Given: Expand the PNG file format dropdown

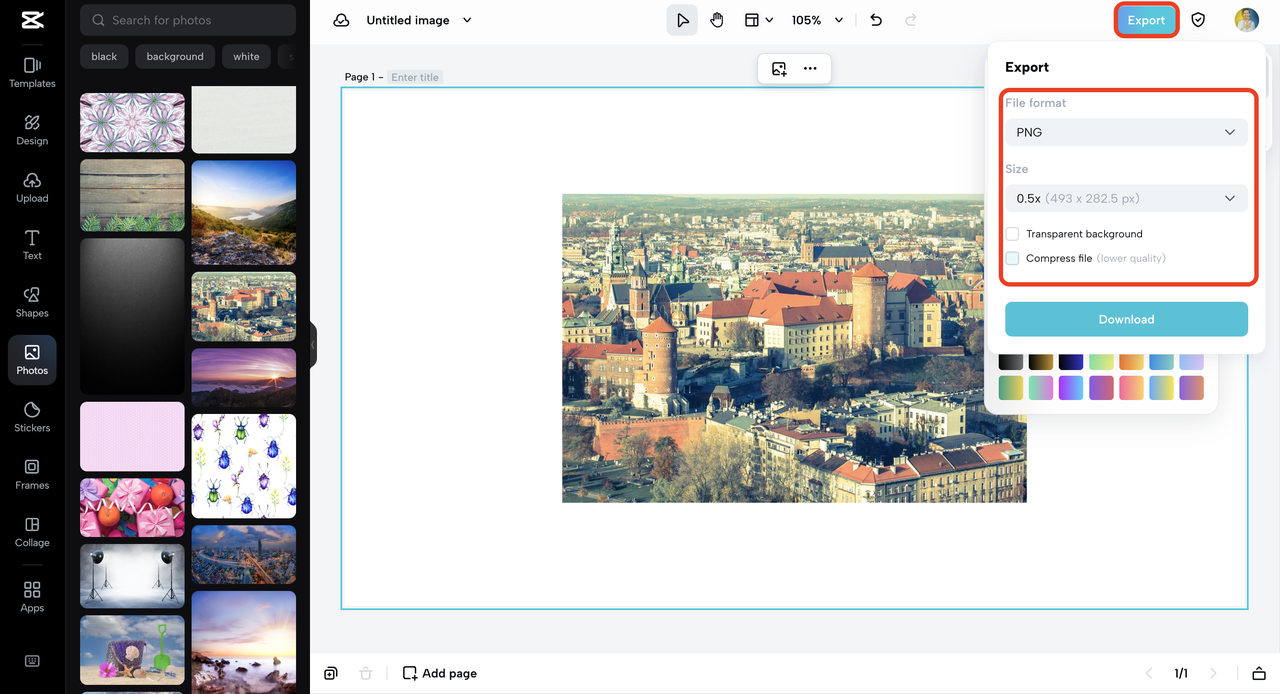Looking at the screenshot, I should 1126,132.
